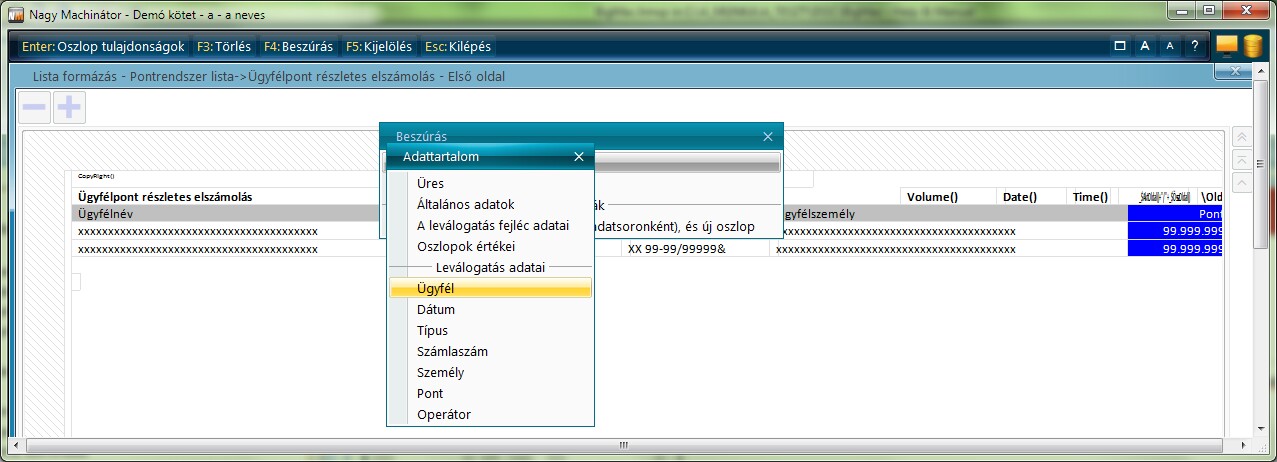
Task: Choose Általános adatok from the list
Action: click(490, 204)
